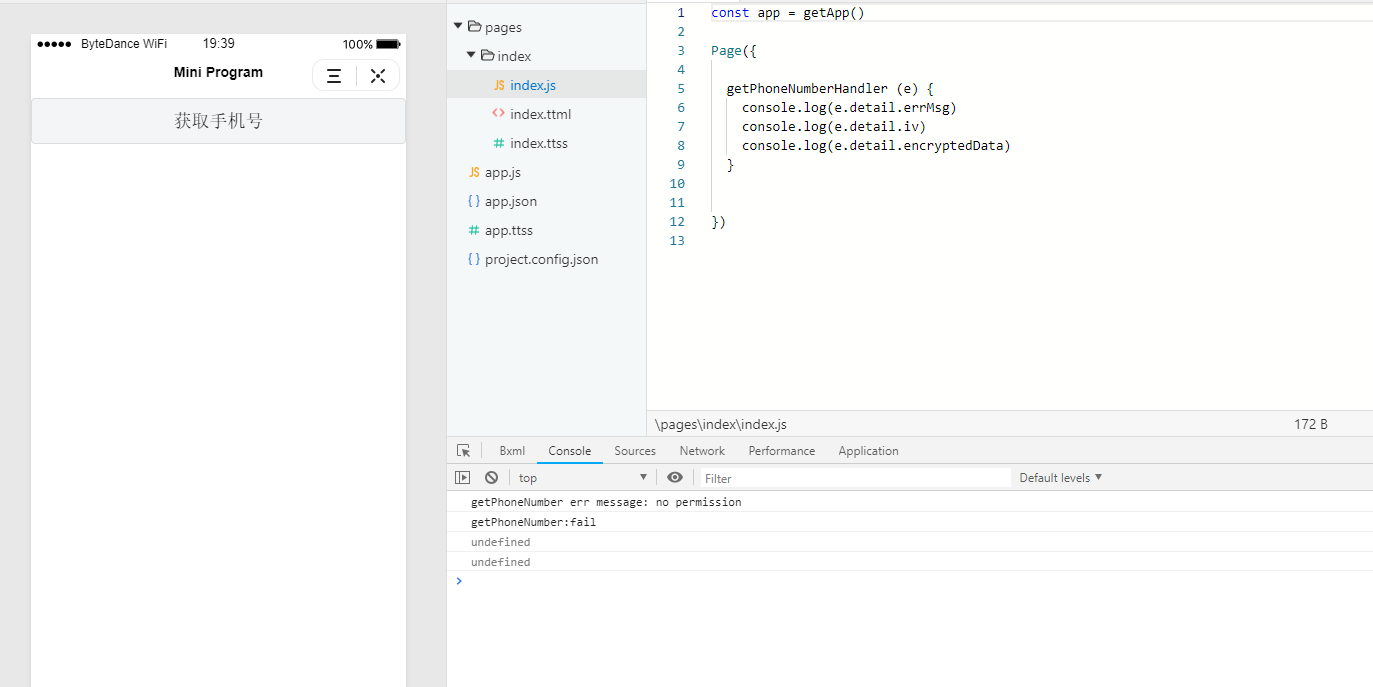Click the battery icon in simulator status bar

click(x=388, y=44)
